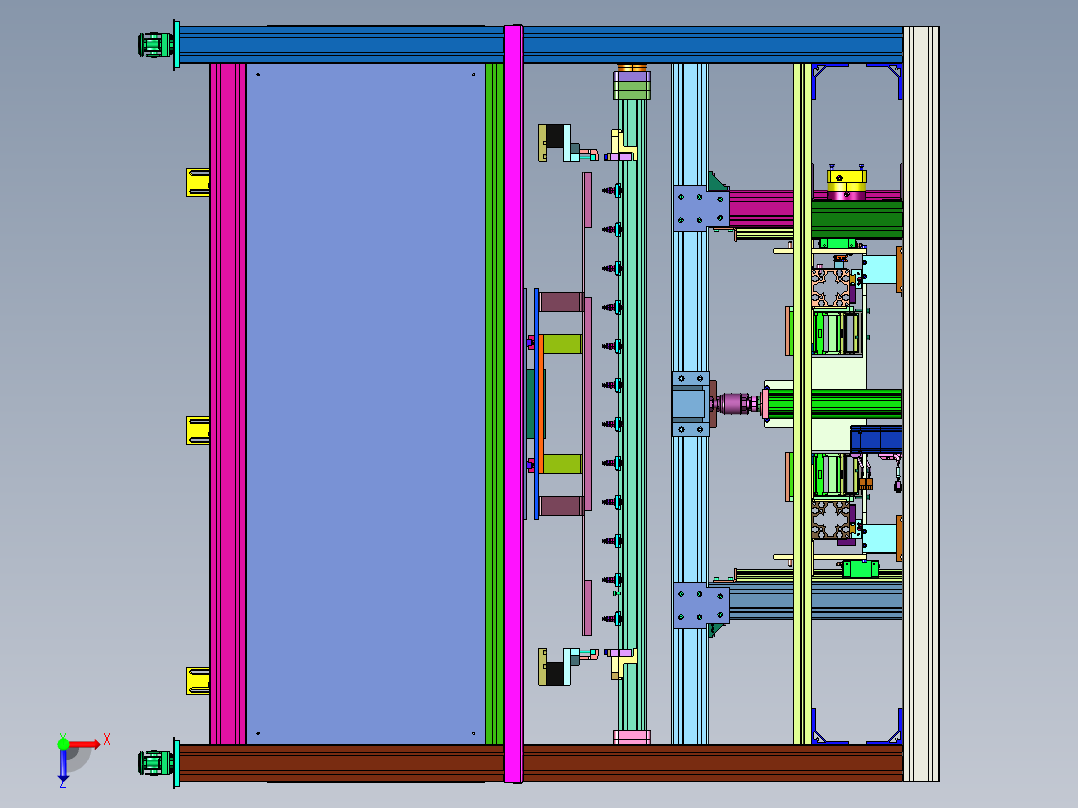The height and width of the screenshot is (808, 1078).
Task: Select the upper blue-gray bolted corner plate
Action: coord(701,208)
